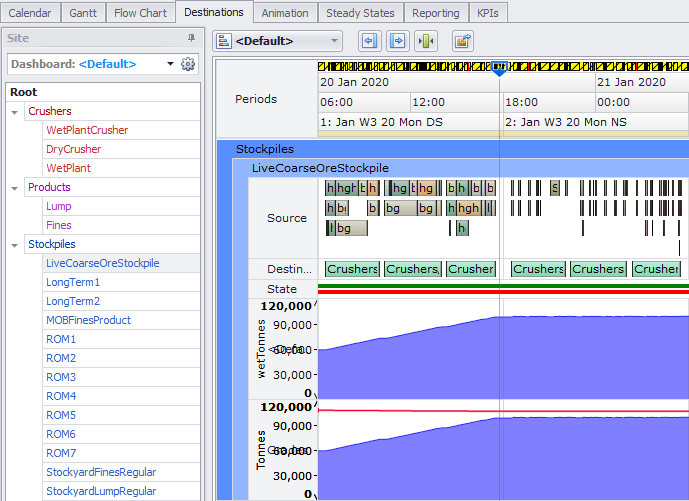Open Dashboard settings gear icon
The image size is (689, 501).
pos(187,64)
